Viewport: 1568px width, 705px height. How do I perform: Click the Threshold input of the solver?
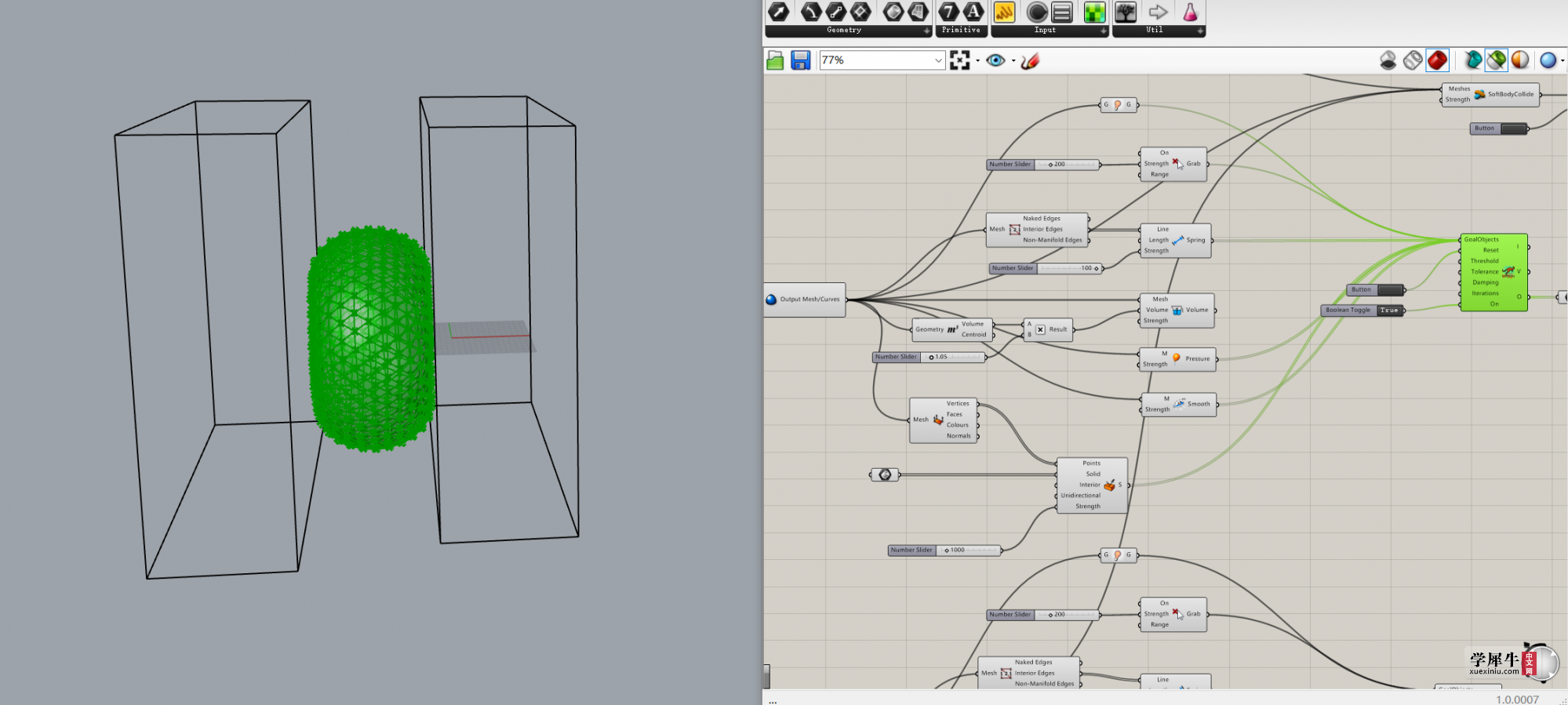pyautogui.click(x=1484, y=261)
